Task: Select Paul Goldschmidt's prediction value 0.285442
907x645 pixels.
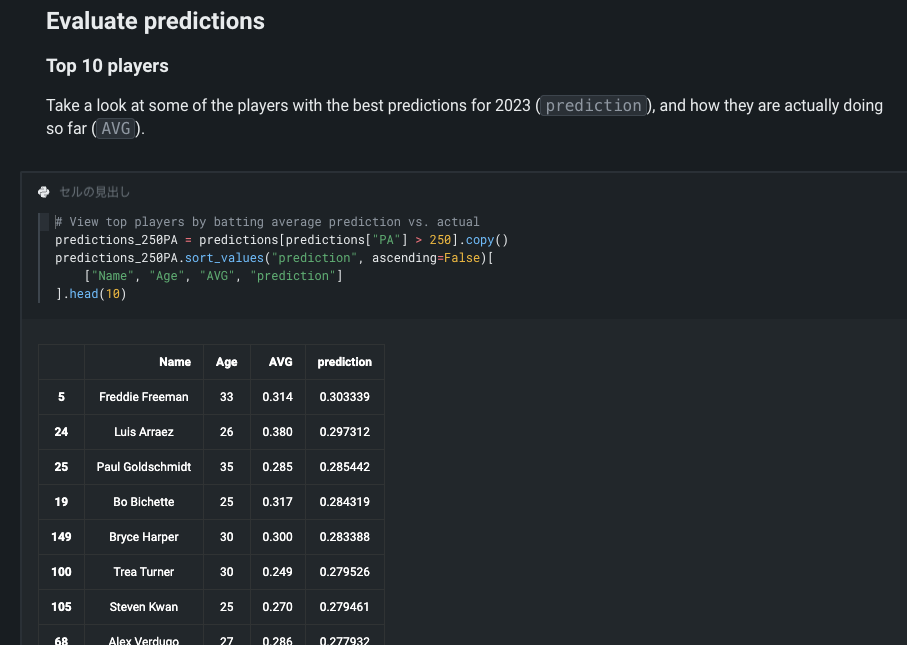Action: tap(344, 467)
